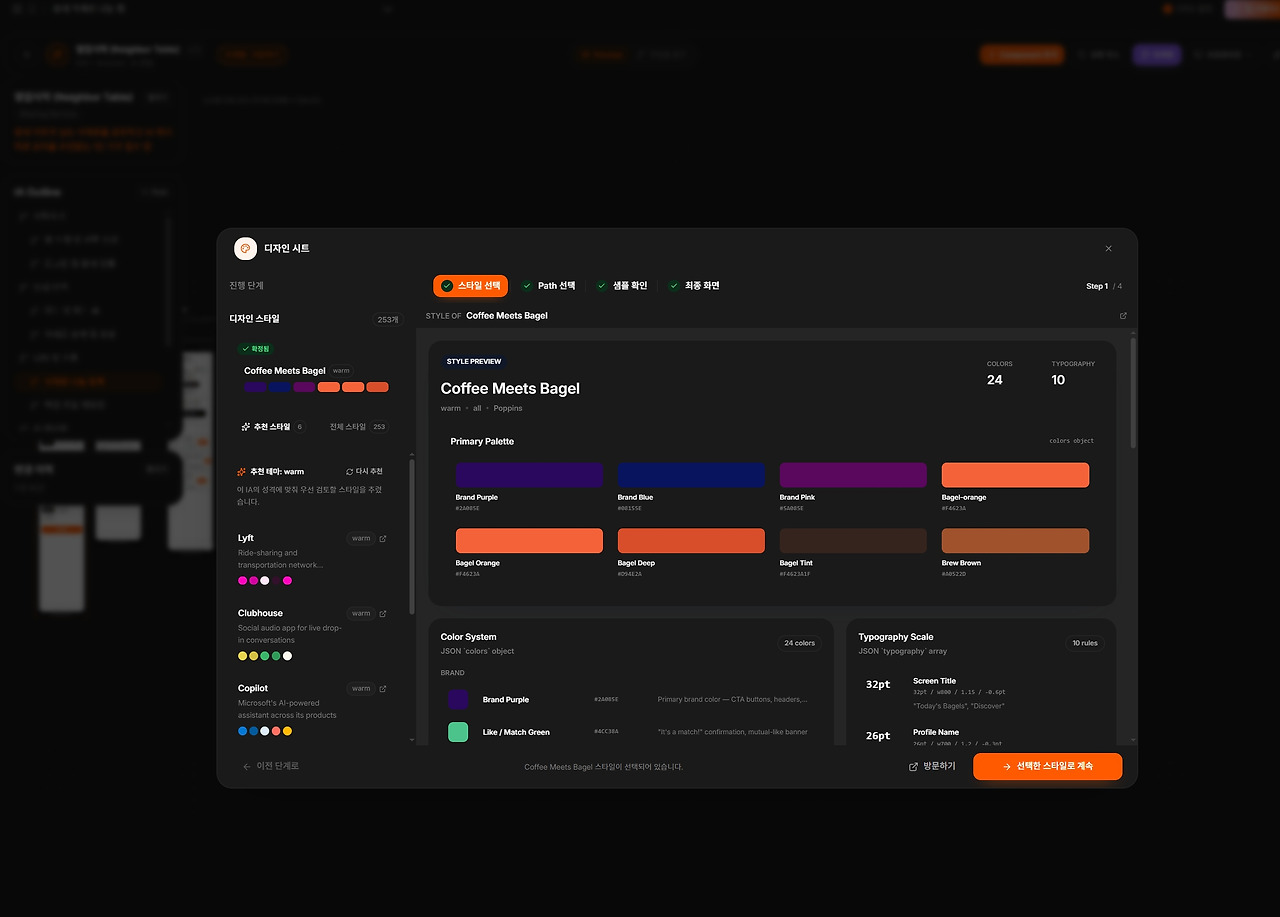
Task: Open external link icon next to Clubhouse
Action: (383, 613)
